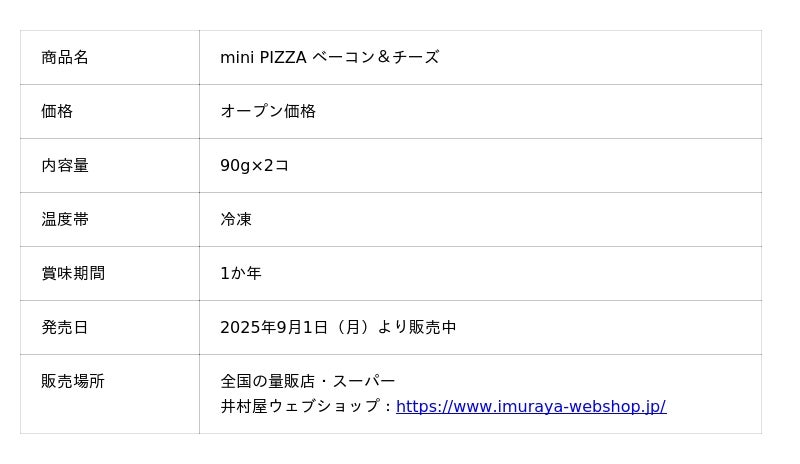Image resolution: width=800 pixels, height=464 pixels.
Task: Click the 賞味期間 label cell
Action: [73, 273]
